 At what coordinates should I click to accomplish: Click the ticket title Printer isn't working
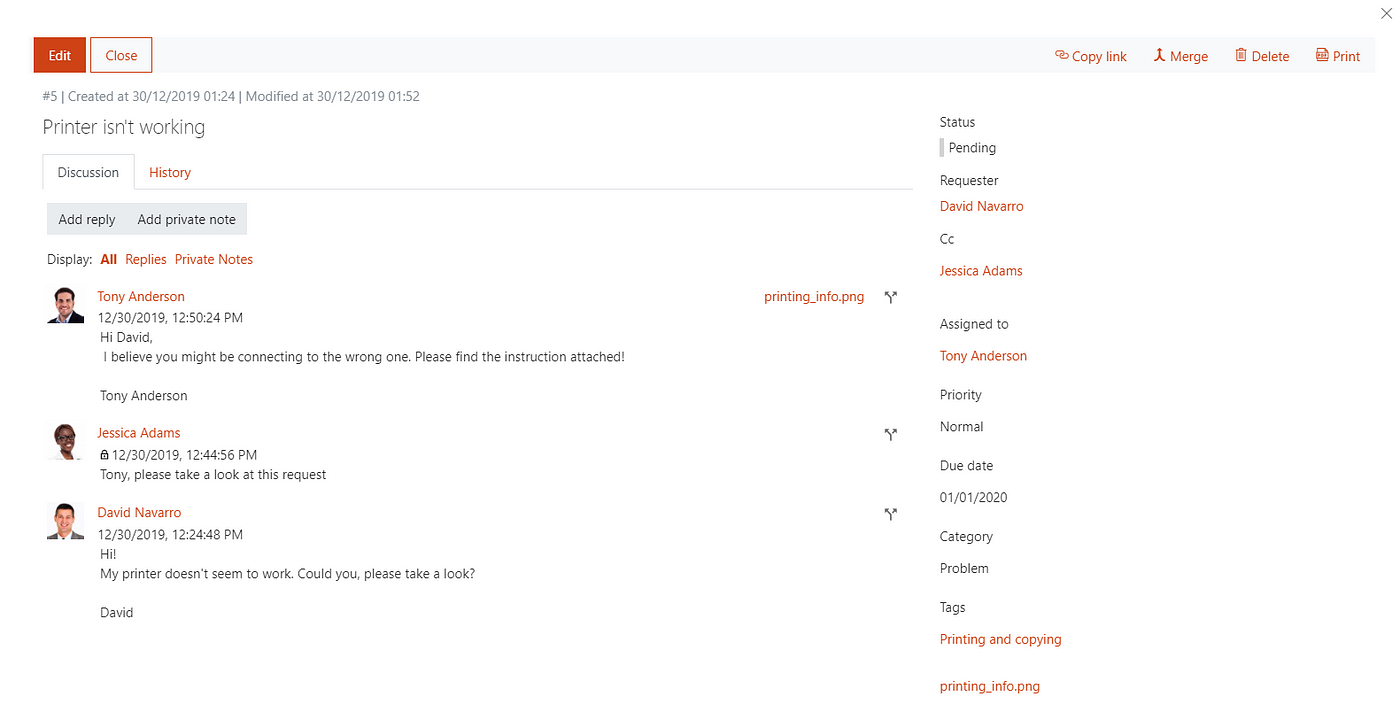pos(124,127)
